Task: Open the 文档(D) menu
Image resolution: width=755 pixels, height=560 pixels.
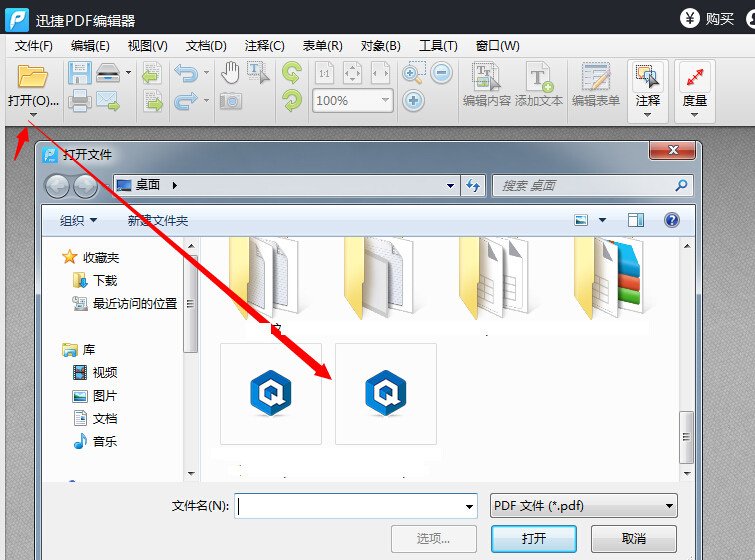Action: 206,46
